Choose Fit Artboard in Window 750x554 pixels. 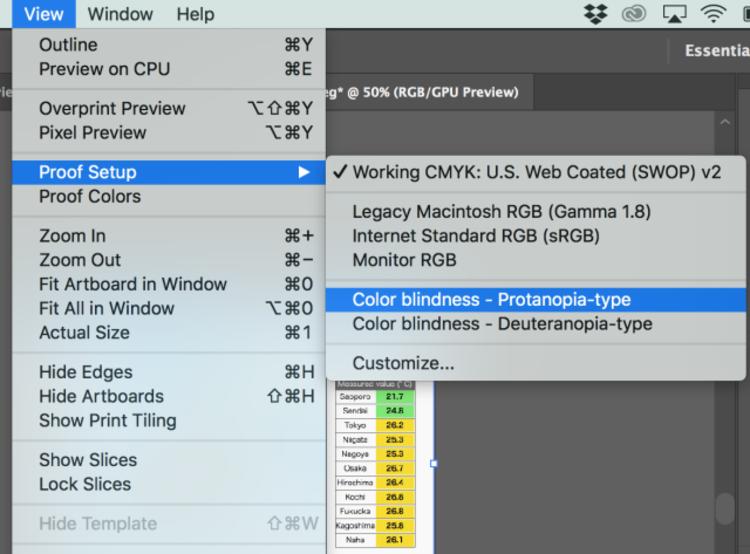(132, 284)
